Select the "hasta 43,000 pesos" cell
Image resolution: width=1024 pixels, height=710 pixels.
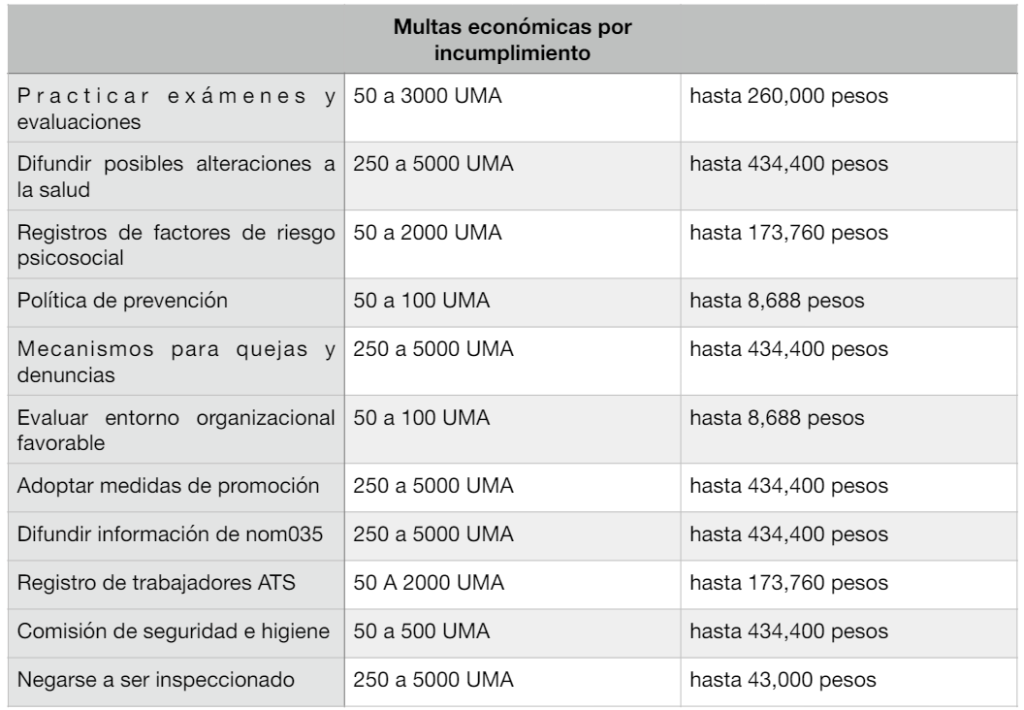click(783, 681)
